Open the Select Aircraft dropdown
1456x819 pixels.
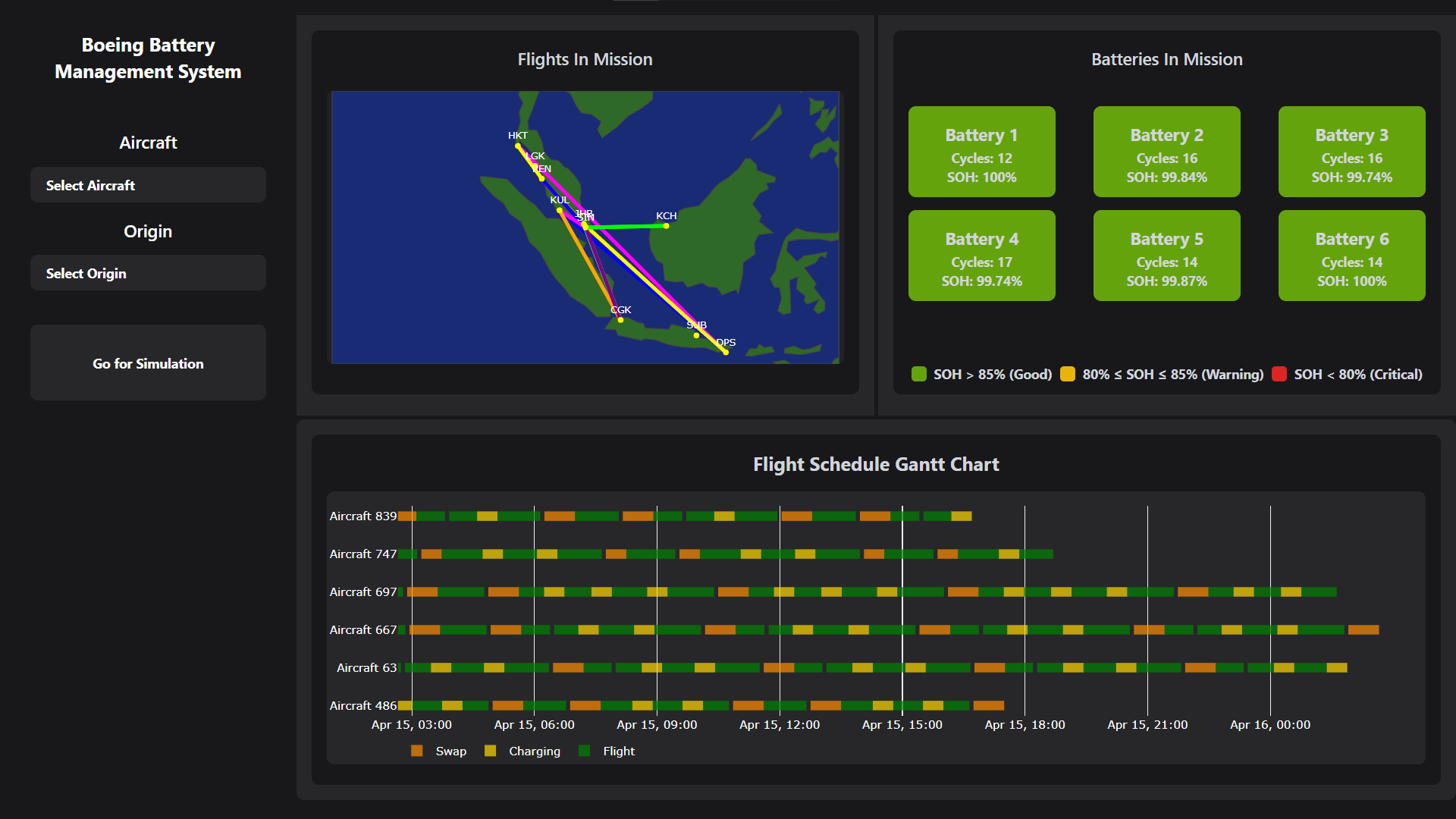click(x=148, y=185)
